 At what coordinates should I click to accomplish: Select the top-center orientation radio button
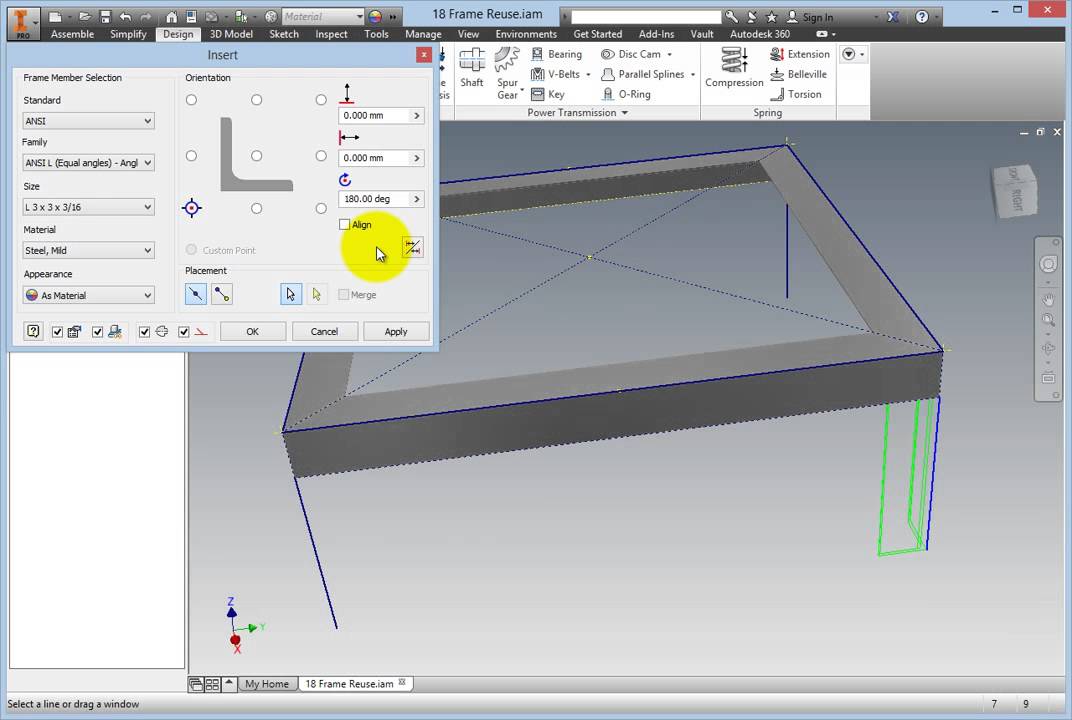pos(256,100)
